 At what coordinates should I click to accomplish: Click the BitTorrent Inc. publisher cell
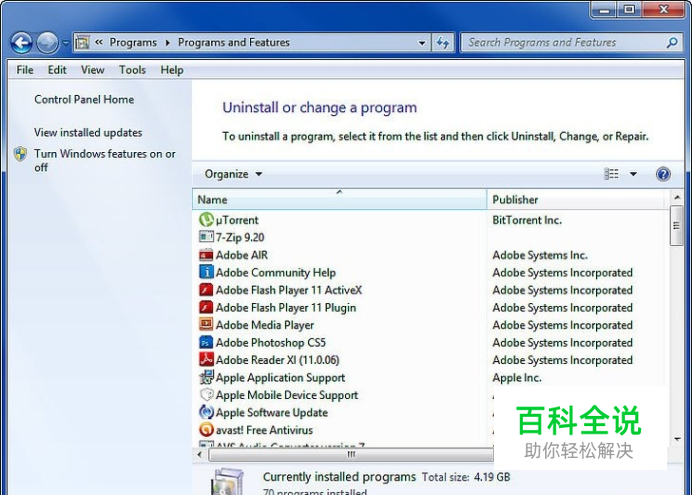click(x=527, y=220)
